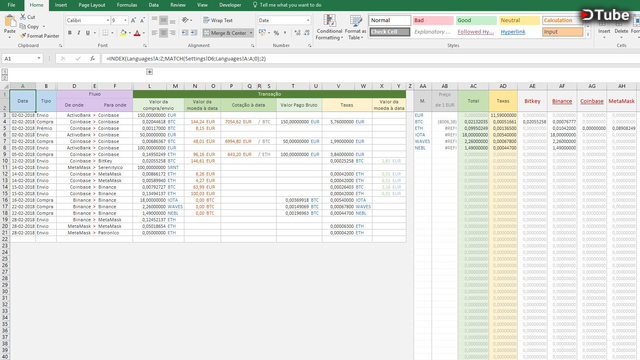
Task: Open the File tab
Action: coord(11,5)
